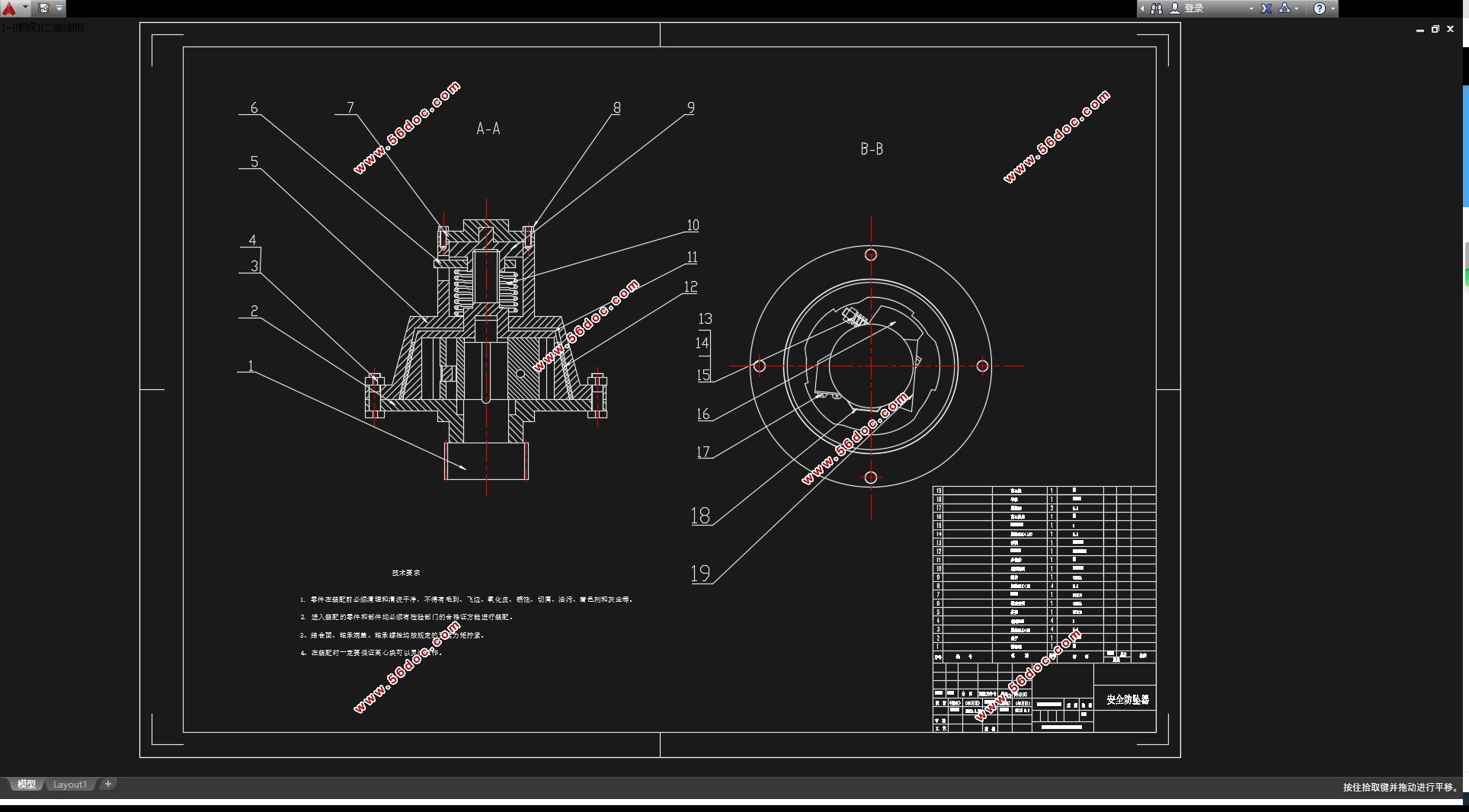Click the user sign-in icon
The width and height of the screenshot is (1469, 812).
(x=1175, y=8)
